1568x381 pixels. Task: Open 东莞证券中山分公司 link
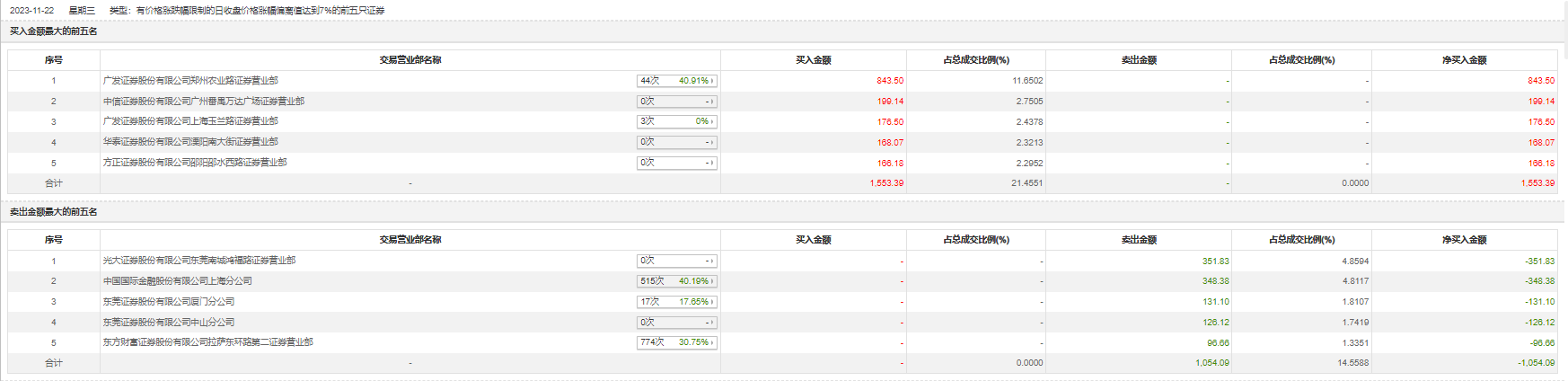pos(168,323)
